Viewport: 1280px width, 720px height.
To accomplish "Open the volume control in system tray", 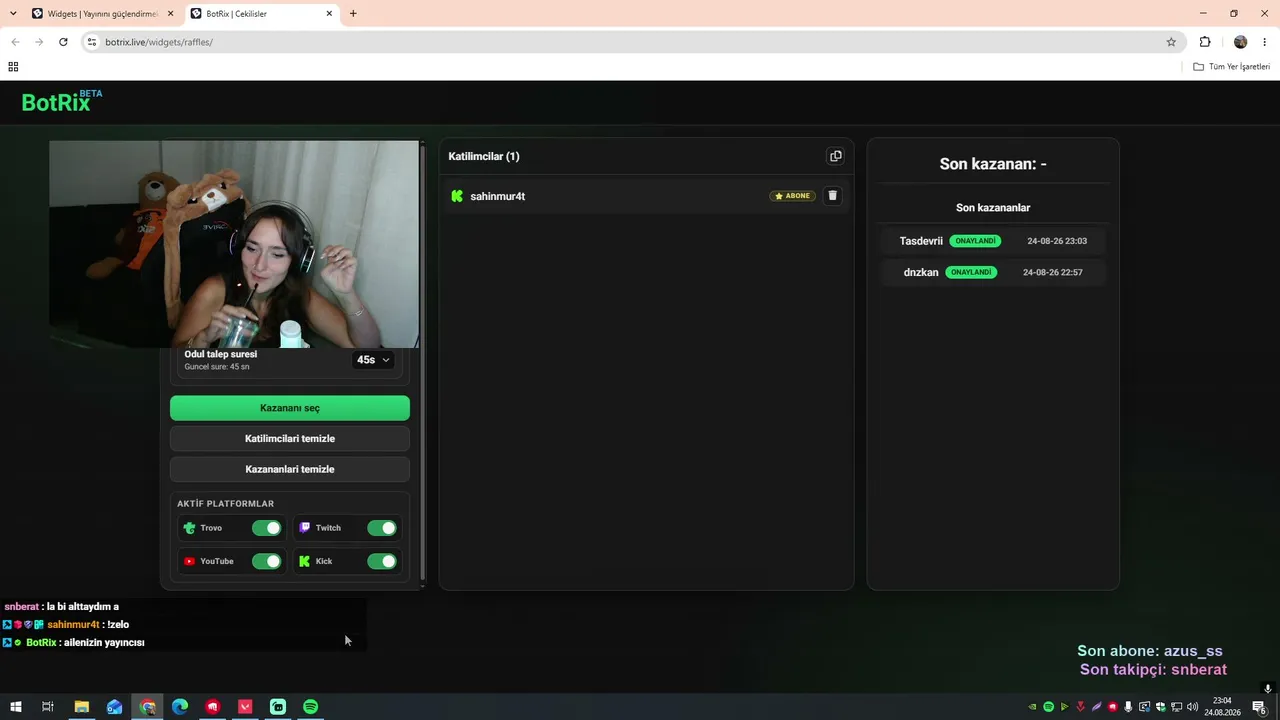I will coord(1192,707).
